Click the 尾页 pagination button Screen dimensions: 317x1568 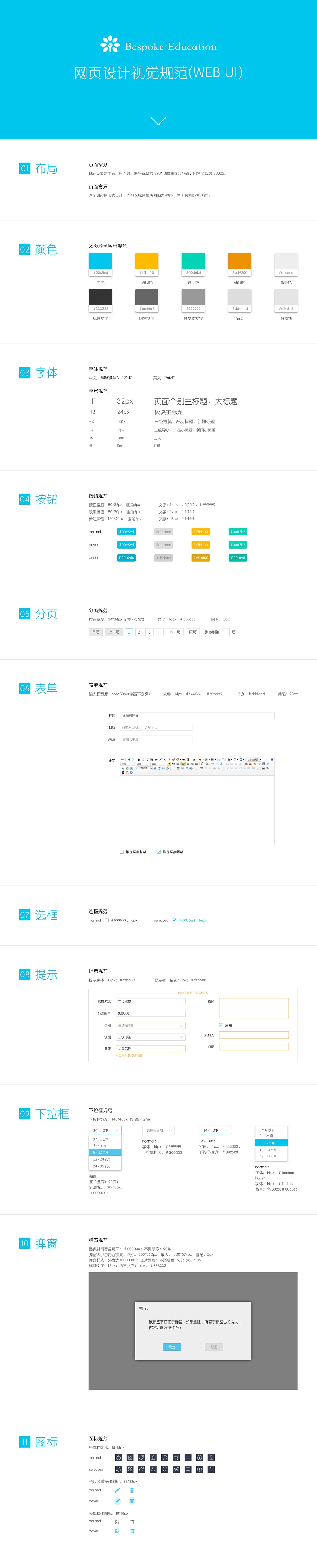coord(193,632)
